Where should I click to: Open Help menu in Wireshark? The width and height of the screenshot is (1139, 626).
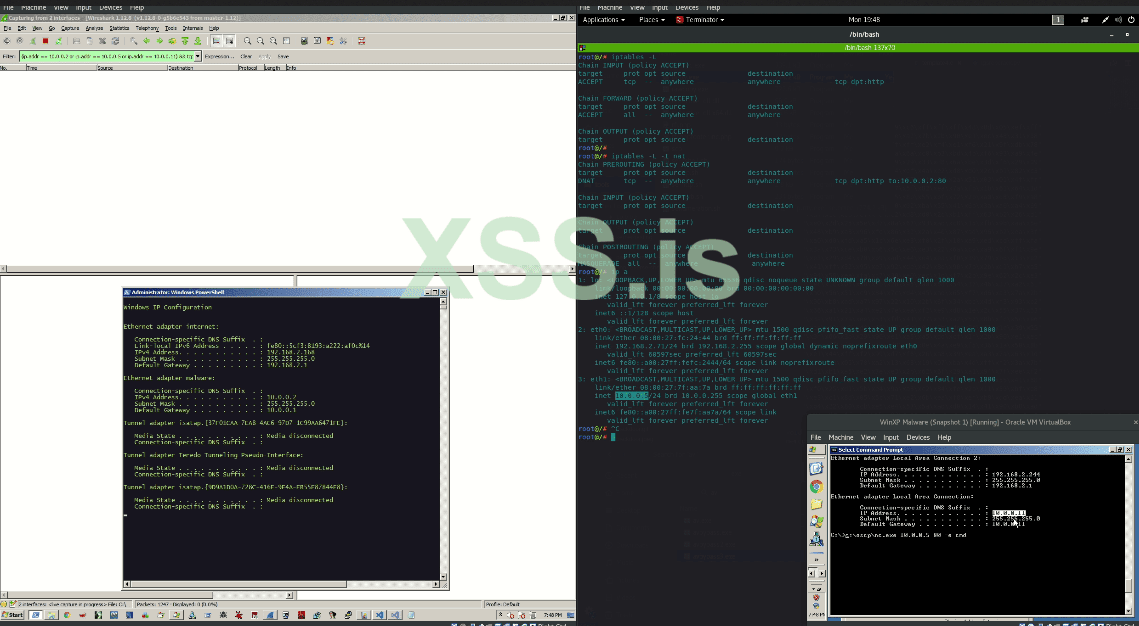pos(214,28)
